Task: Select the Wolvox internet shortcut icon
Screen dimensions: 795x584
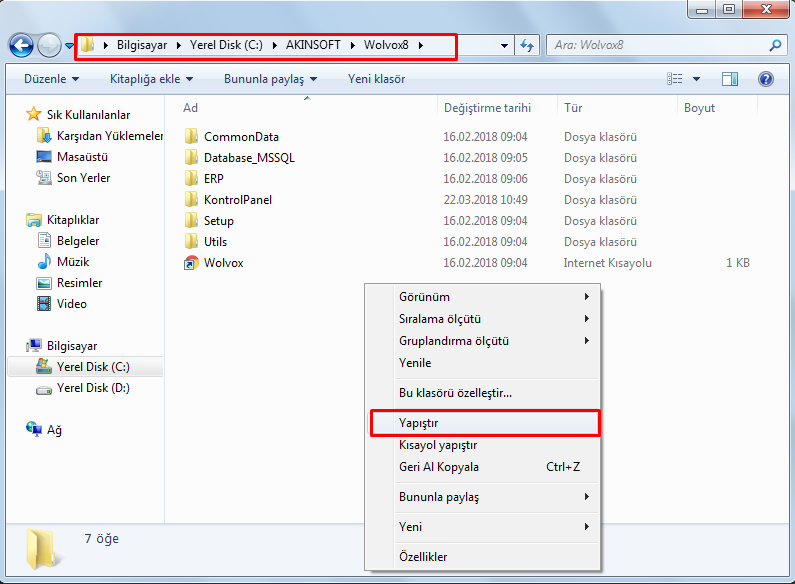Action: click(192, 263)
